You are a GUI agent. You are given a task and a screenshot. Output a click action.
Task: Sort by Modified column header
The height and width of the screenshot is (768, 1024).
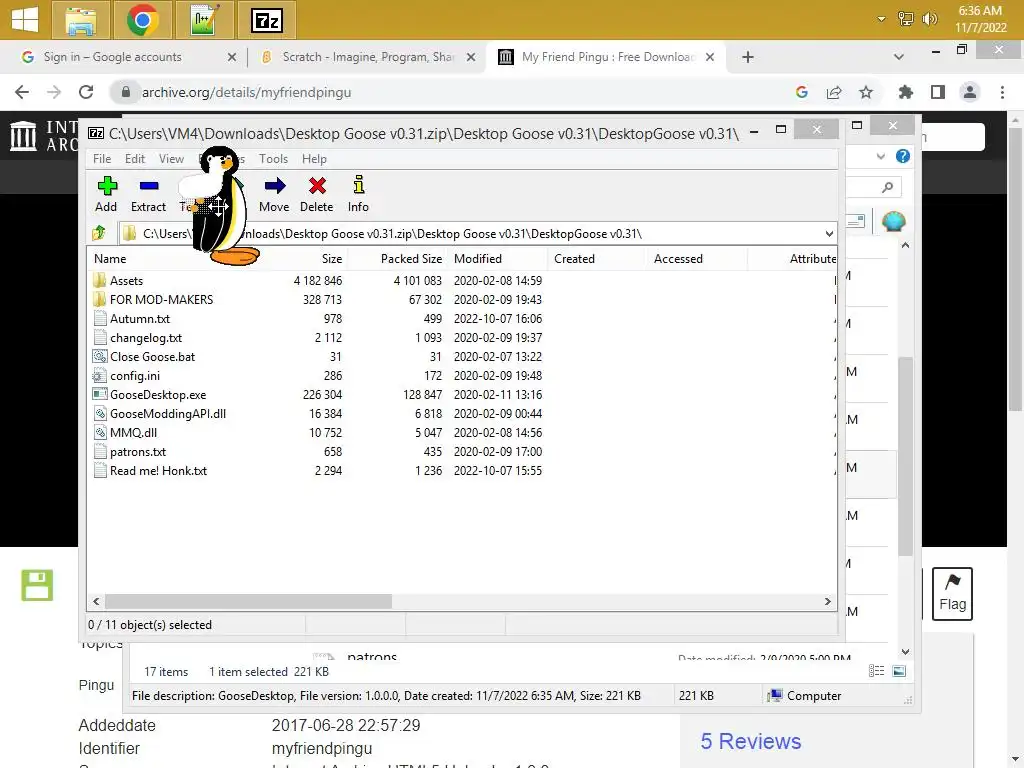478,259
